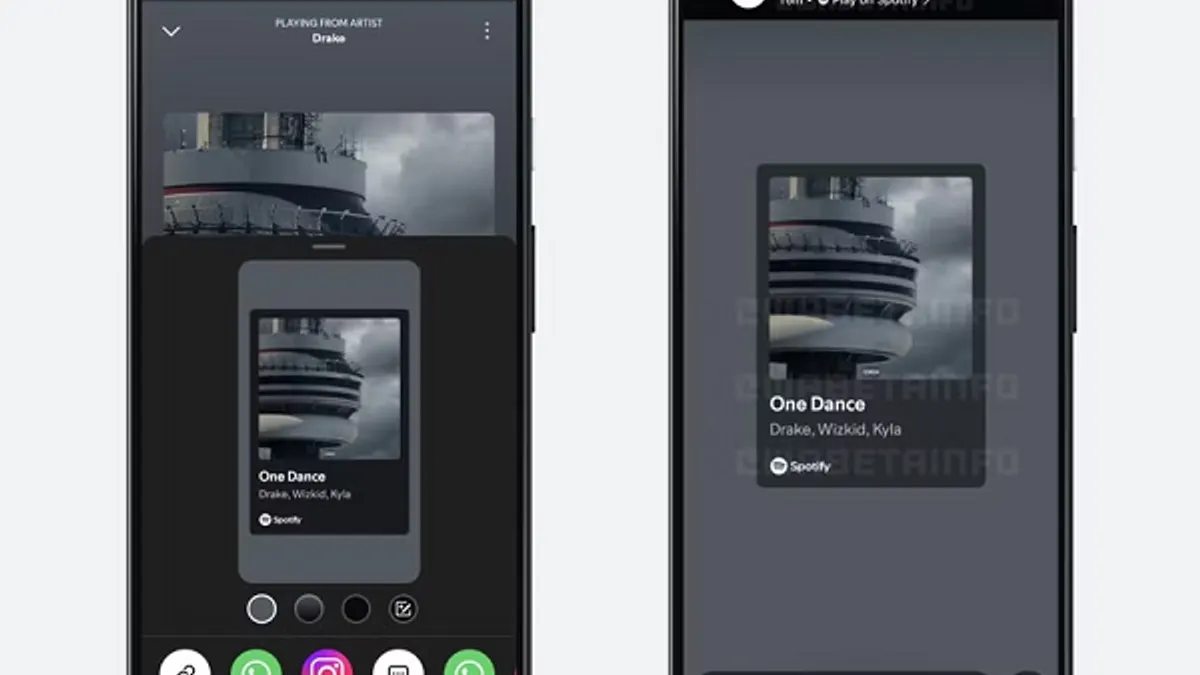Share to Instagram from the share row
This screenshot has width=1200, height=675.
tap(328, 663)
